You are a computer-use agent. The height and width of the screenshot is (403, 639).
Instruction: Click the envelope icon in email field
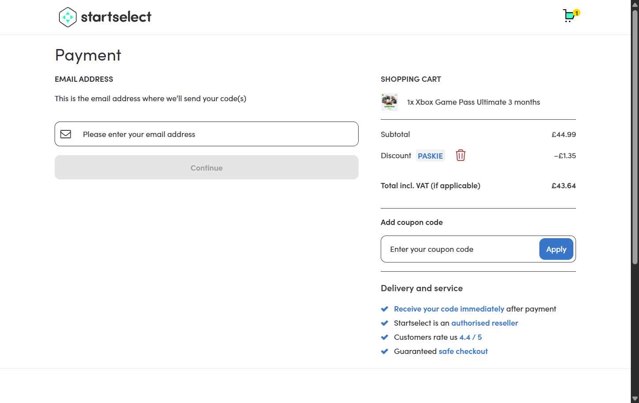[66, 134]
